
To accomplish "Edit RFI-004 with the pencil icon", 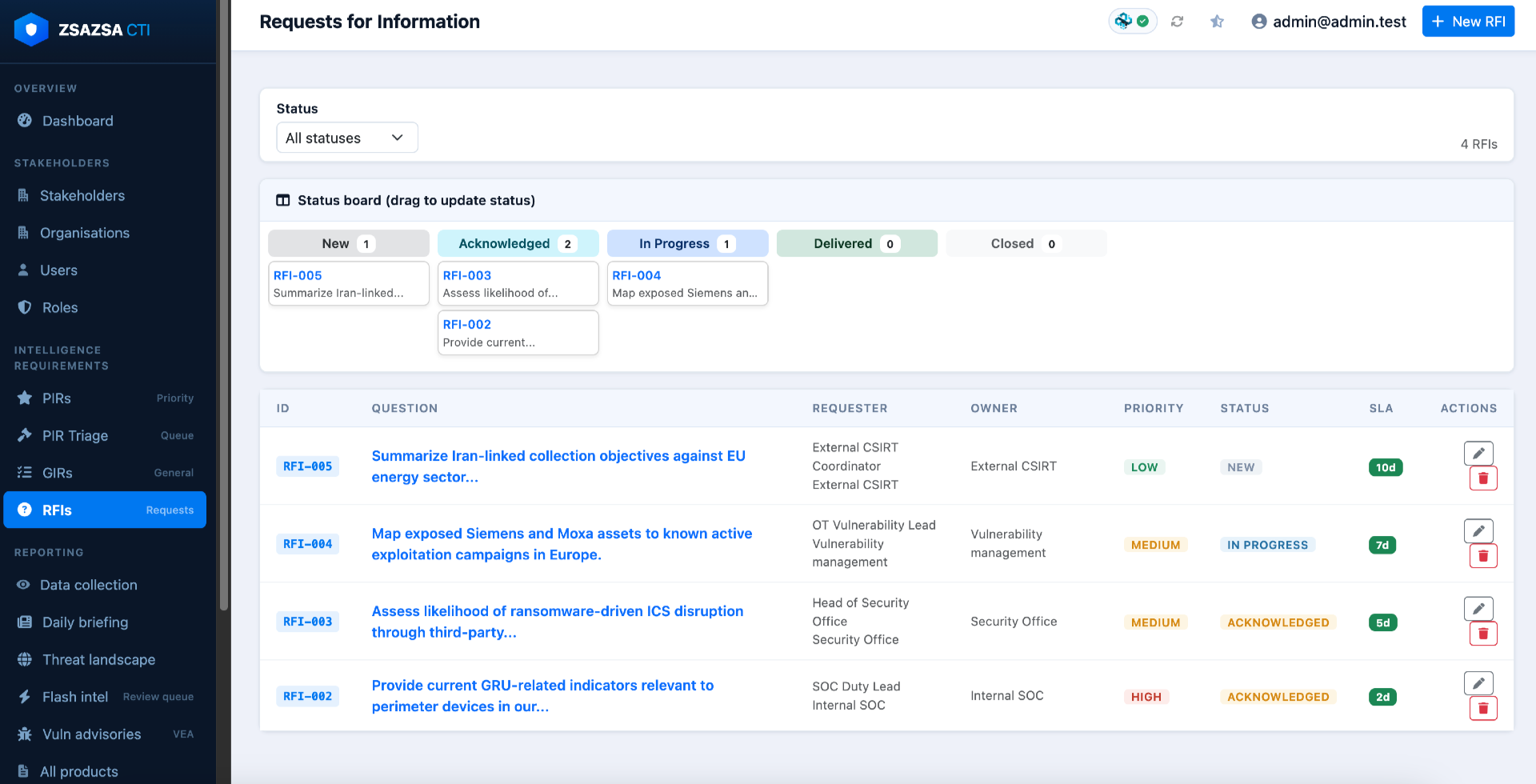I will tap(1478, 531).
